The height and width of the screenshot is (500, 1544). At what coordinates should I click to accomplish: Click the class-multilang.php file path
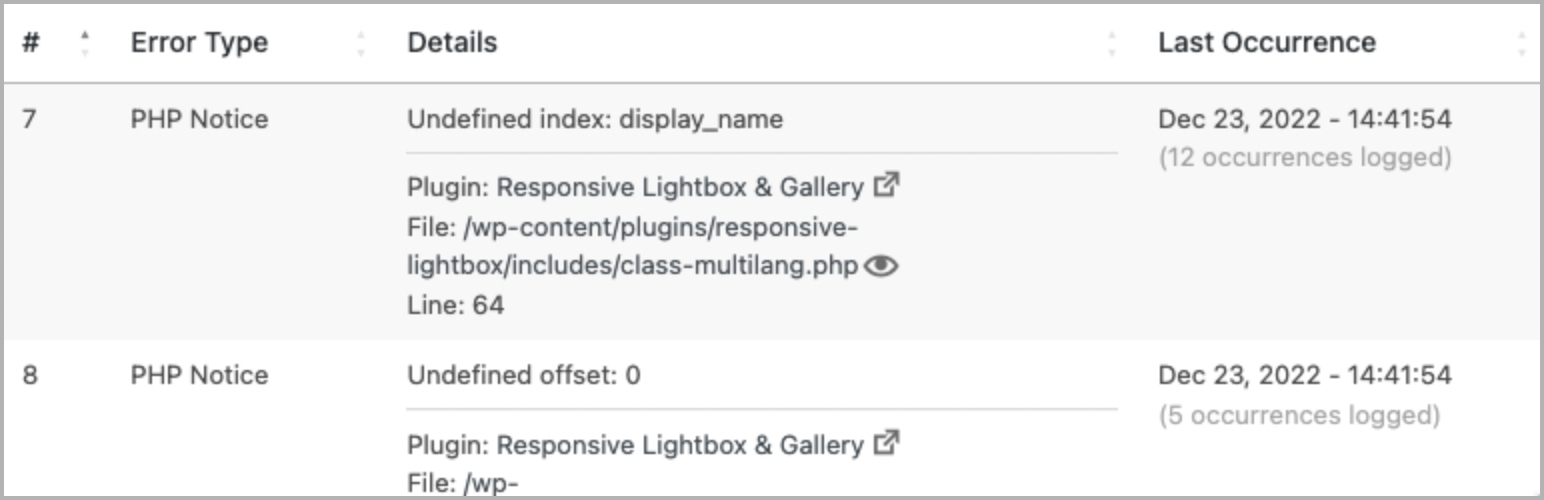pos(632,246)
